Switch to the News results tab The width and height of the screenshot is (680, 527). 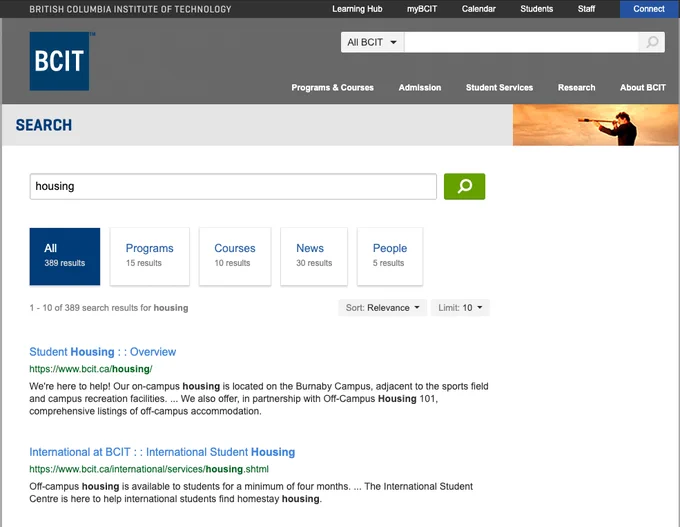(x=314, y=256)
